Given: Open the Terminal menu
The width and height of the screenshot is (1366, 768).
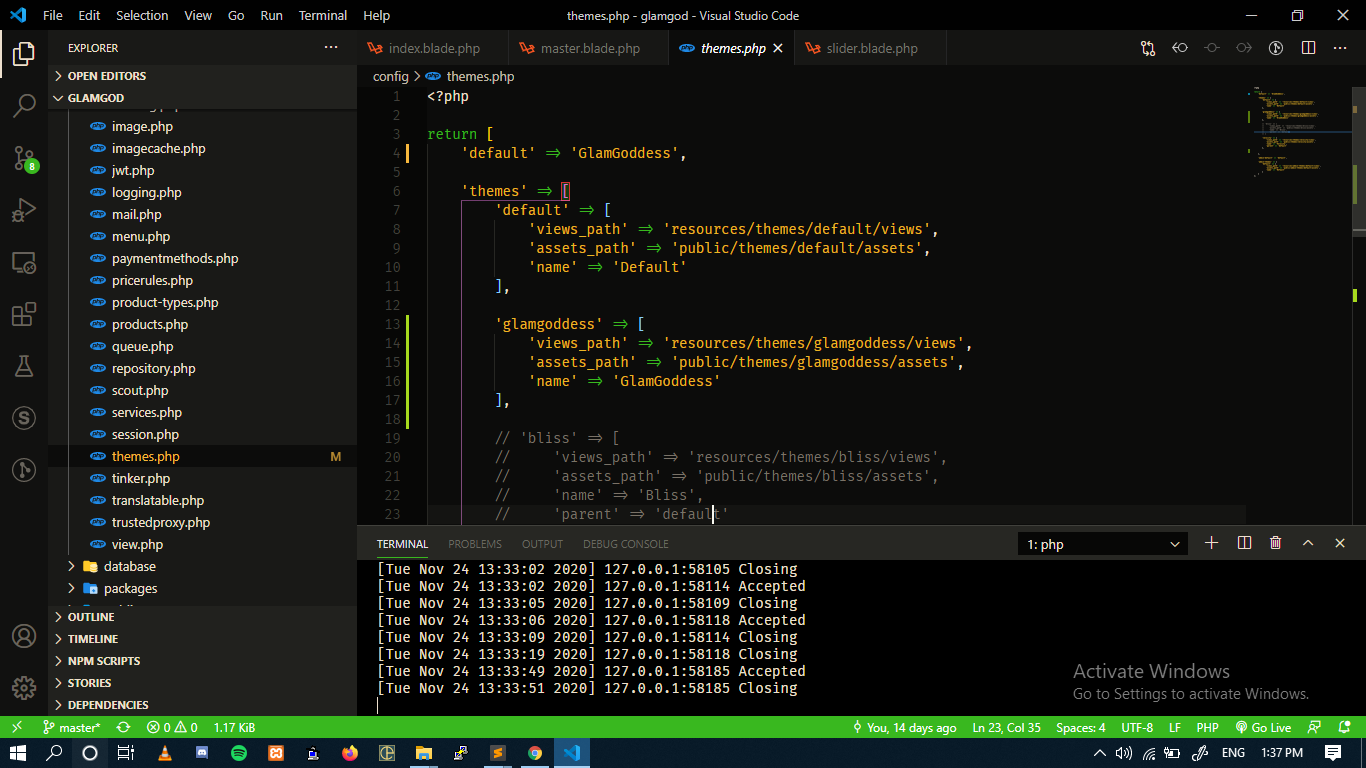Looking at the screenshot, I should click(323, 15).
